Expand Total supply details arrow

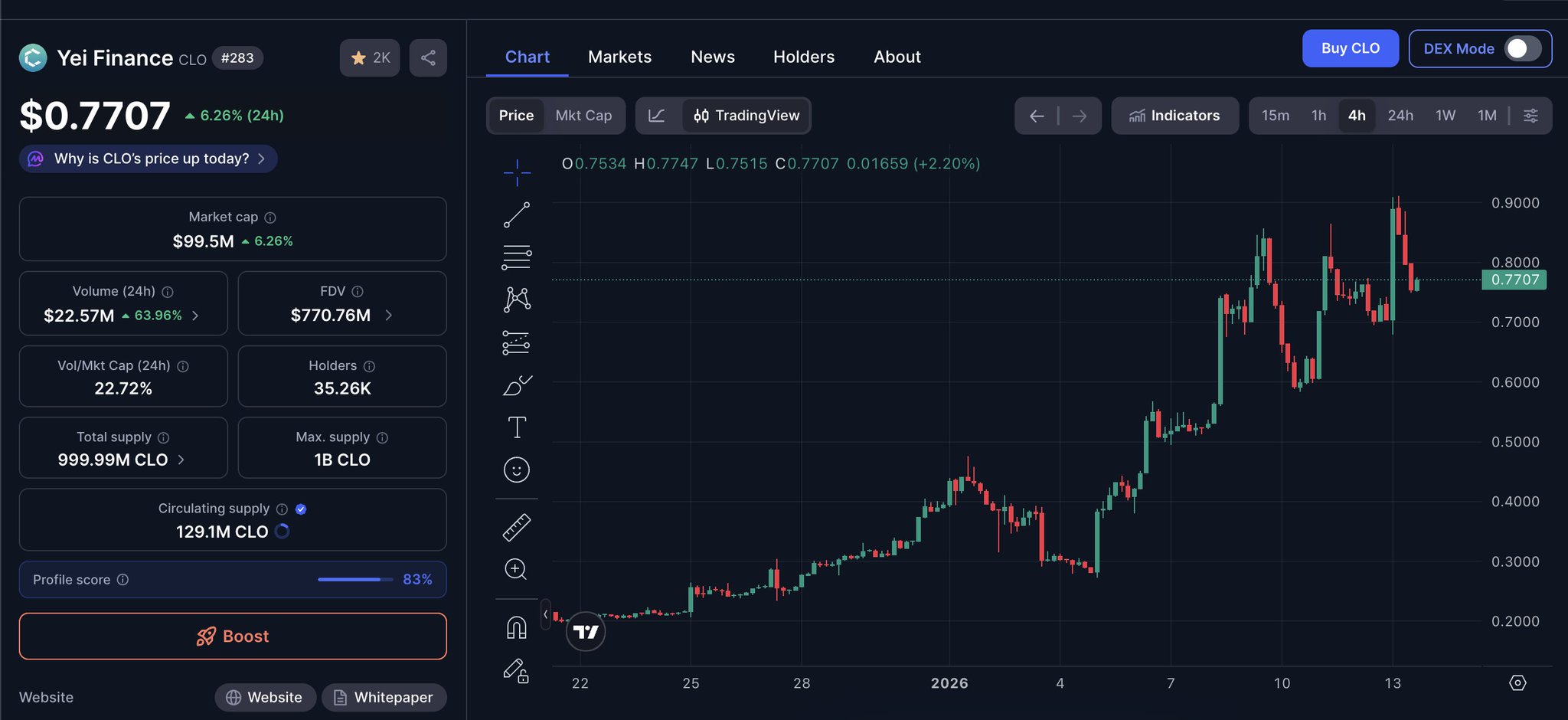pos(181,460)
